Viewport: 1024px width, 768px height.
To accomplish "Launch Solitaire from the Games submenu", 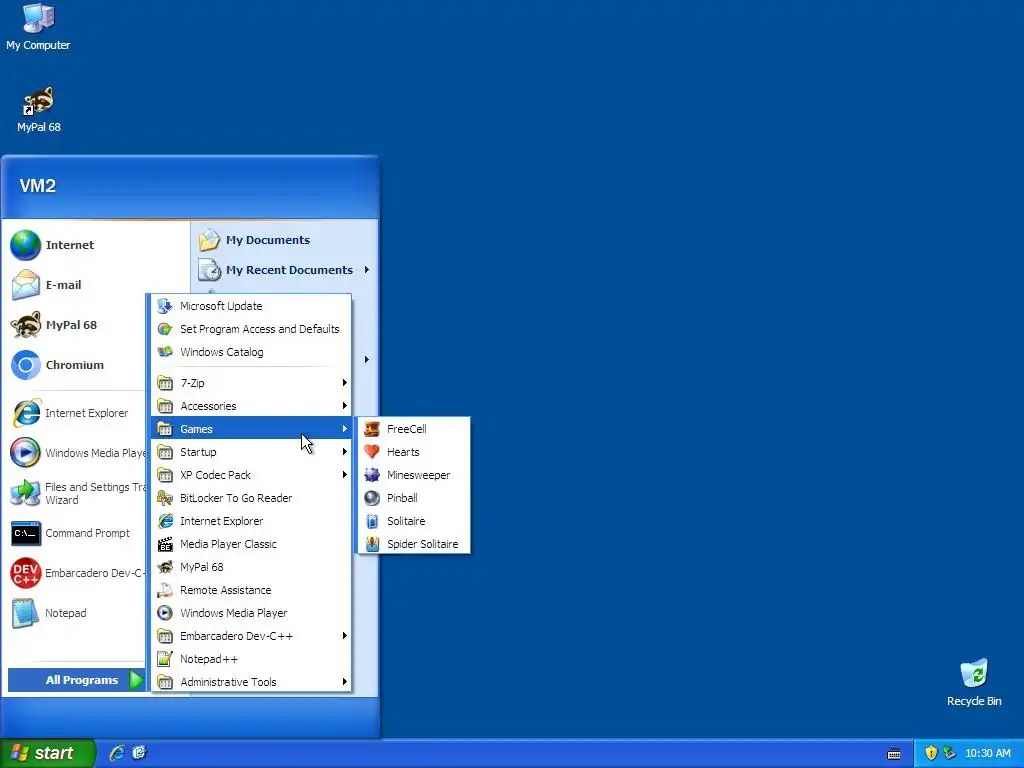I will [x=413, y=521].
